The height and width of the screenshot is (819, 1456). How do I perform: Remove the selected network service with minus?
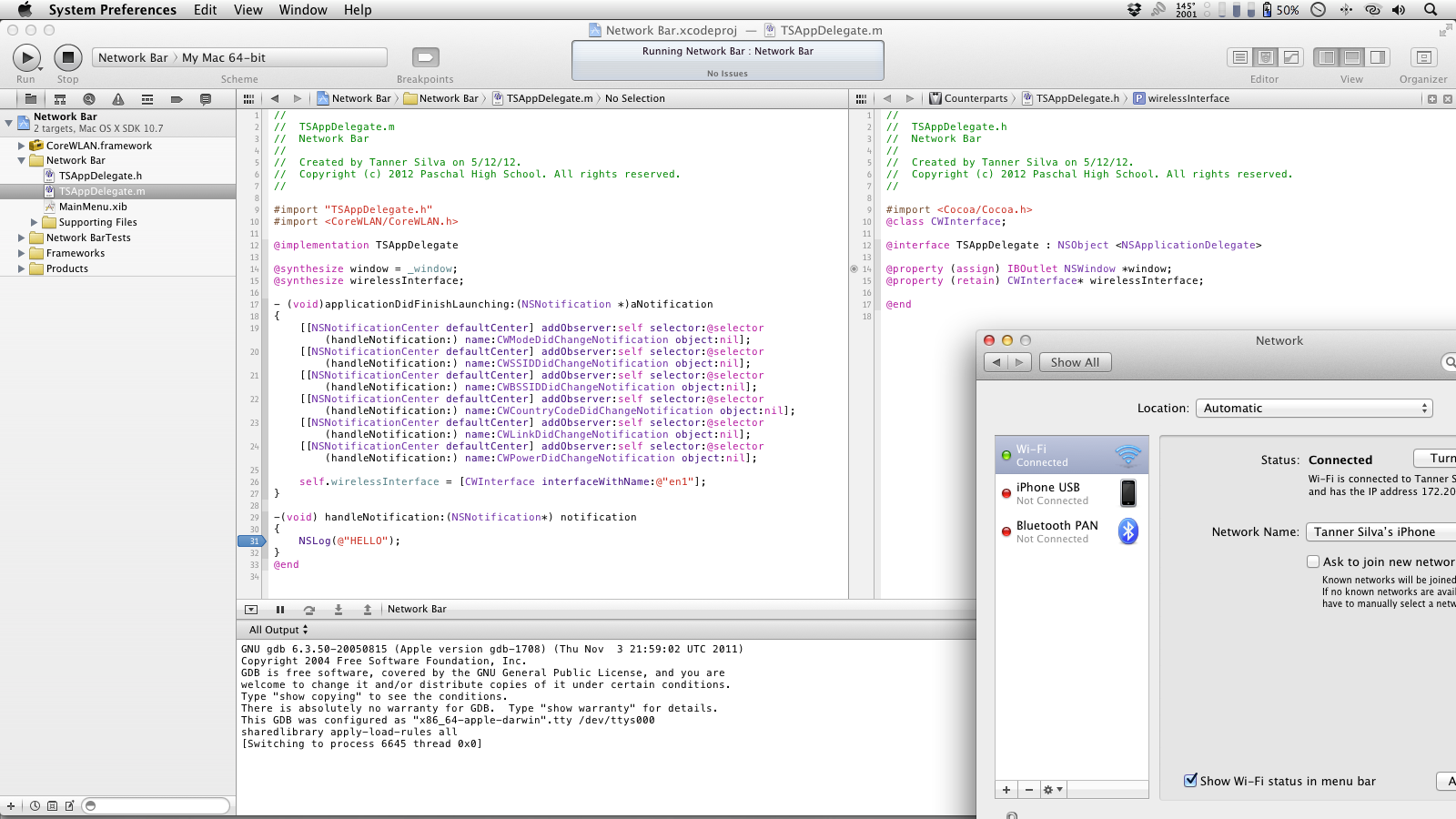[x=1029, y=790]
